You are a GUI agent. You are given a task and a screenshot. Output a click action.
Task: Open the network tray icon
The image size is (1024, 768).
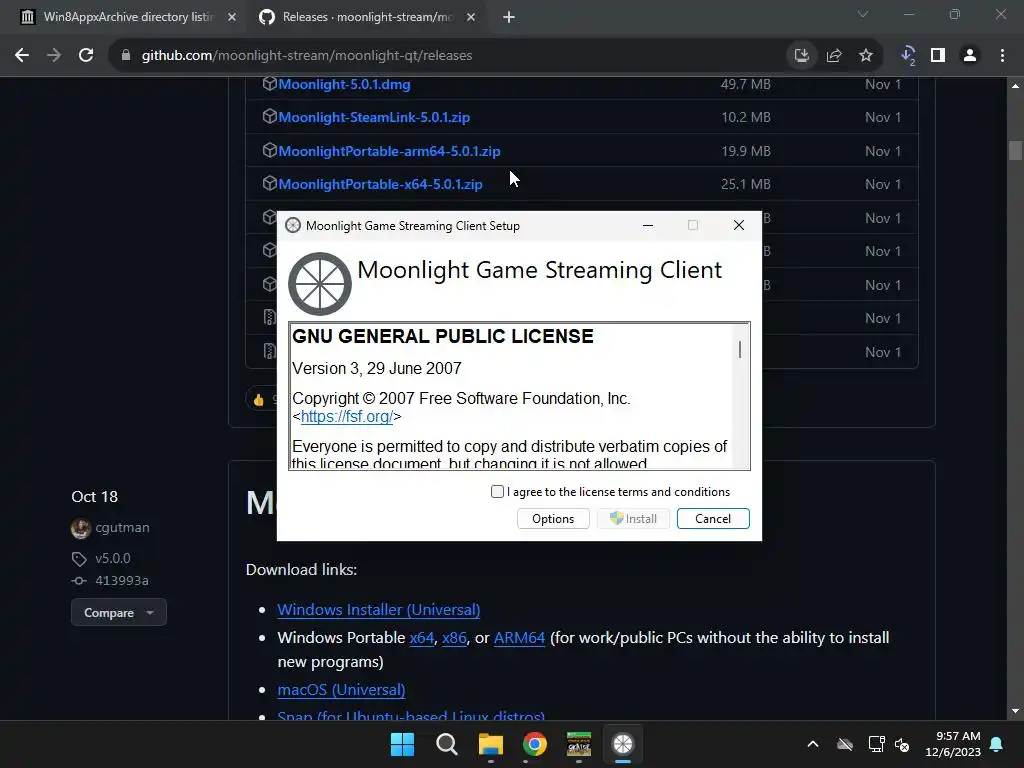click(876, 744)
